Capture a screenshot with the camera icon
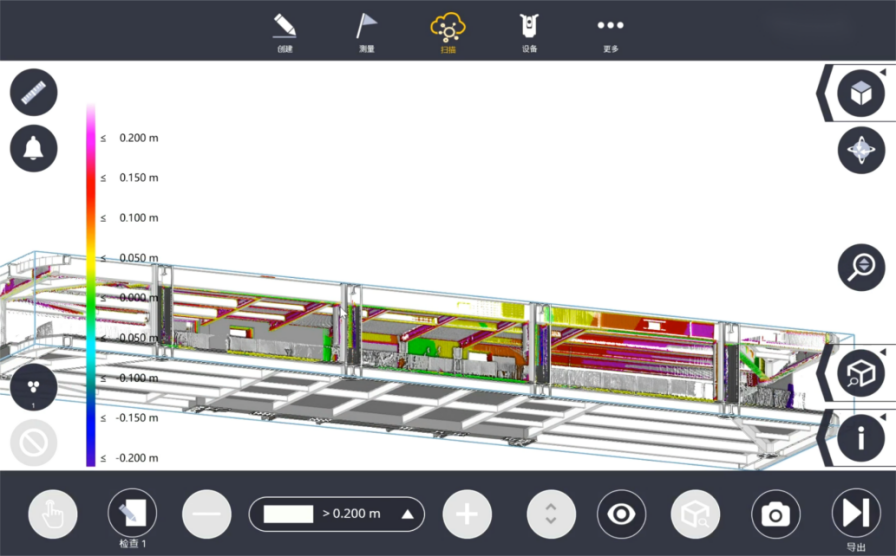 (x=774, y=514)
